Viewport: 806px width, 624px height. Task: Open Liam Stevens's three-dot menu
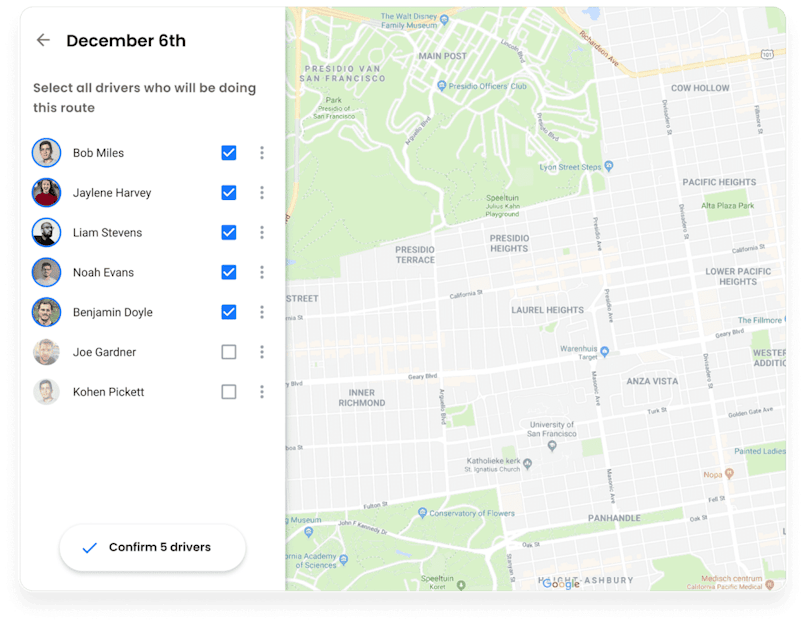coord(261,232)
